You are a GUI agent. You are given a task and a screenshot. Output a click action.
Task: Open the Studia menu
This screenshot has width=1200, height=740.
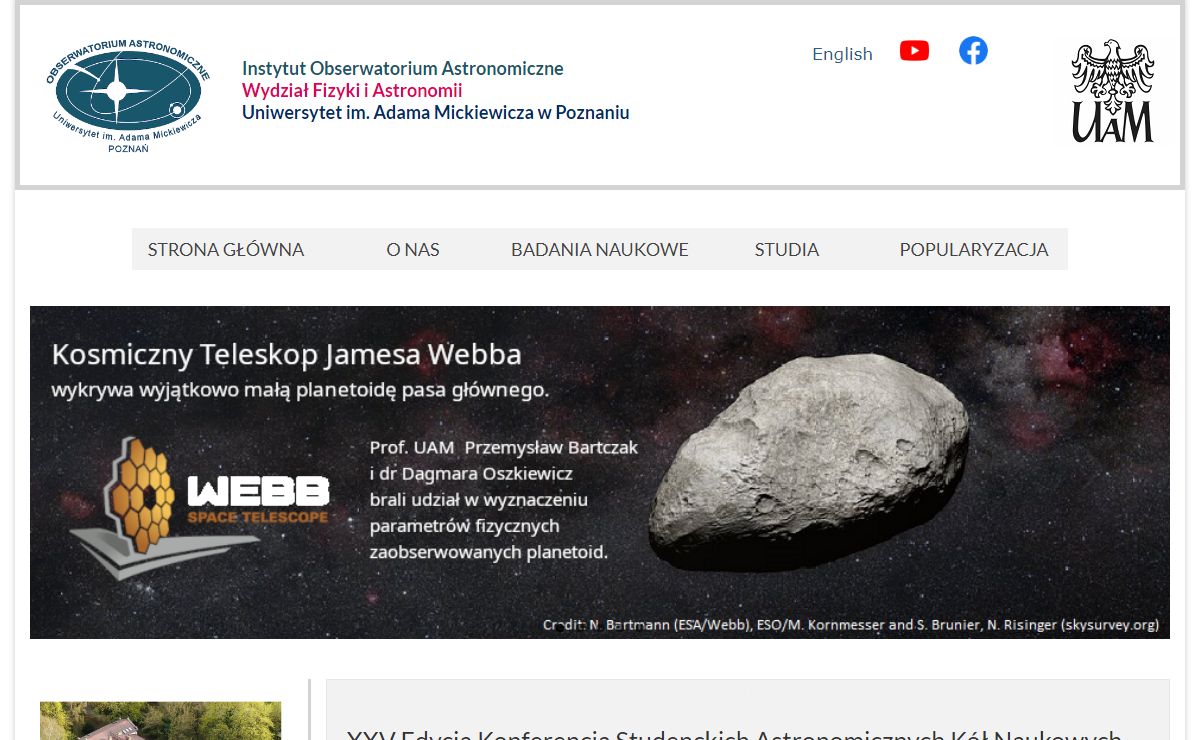(x=787, y=249)
